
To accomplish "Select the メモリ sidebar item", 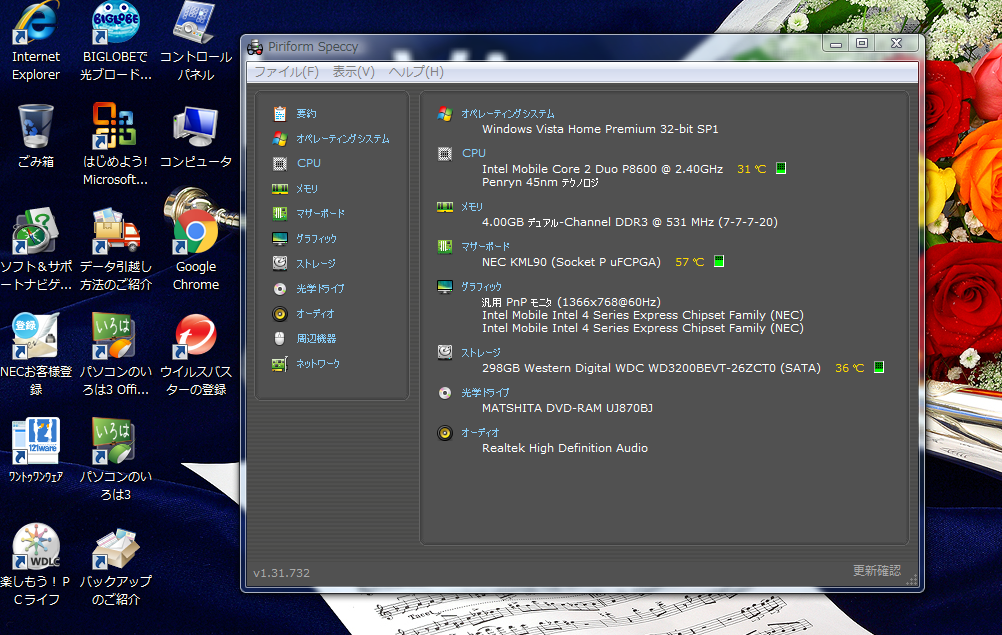I will point(307,188).
